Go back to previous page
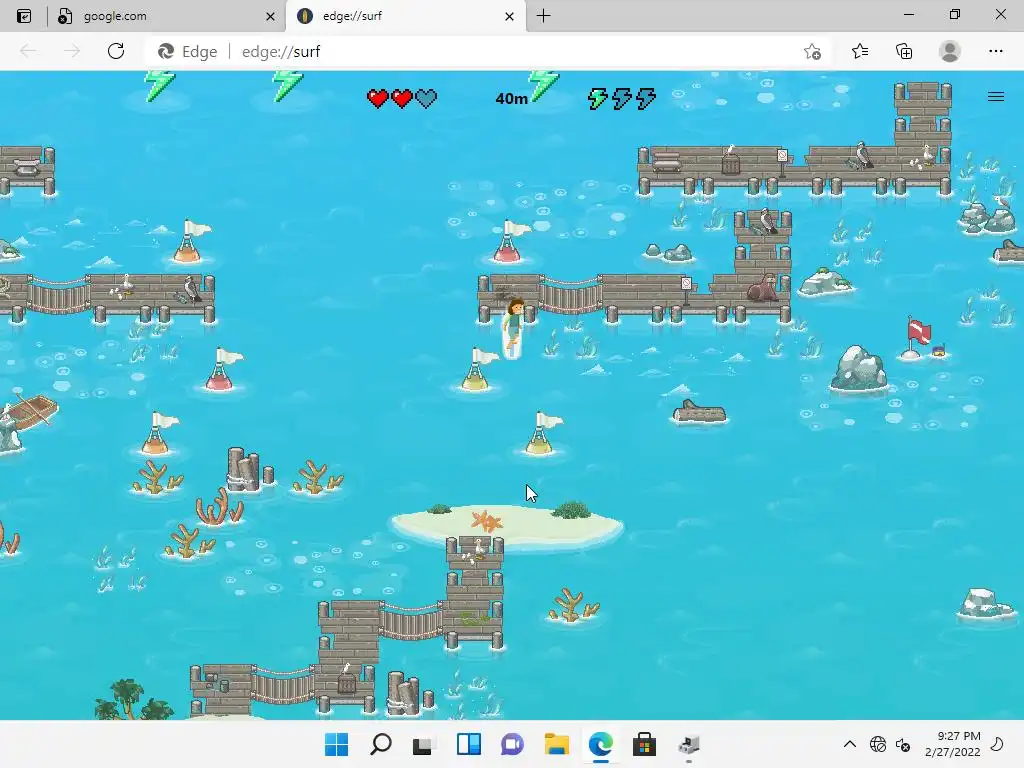Viewport: 1024px width, 768px height. tap(27, 51)
